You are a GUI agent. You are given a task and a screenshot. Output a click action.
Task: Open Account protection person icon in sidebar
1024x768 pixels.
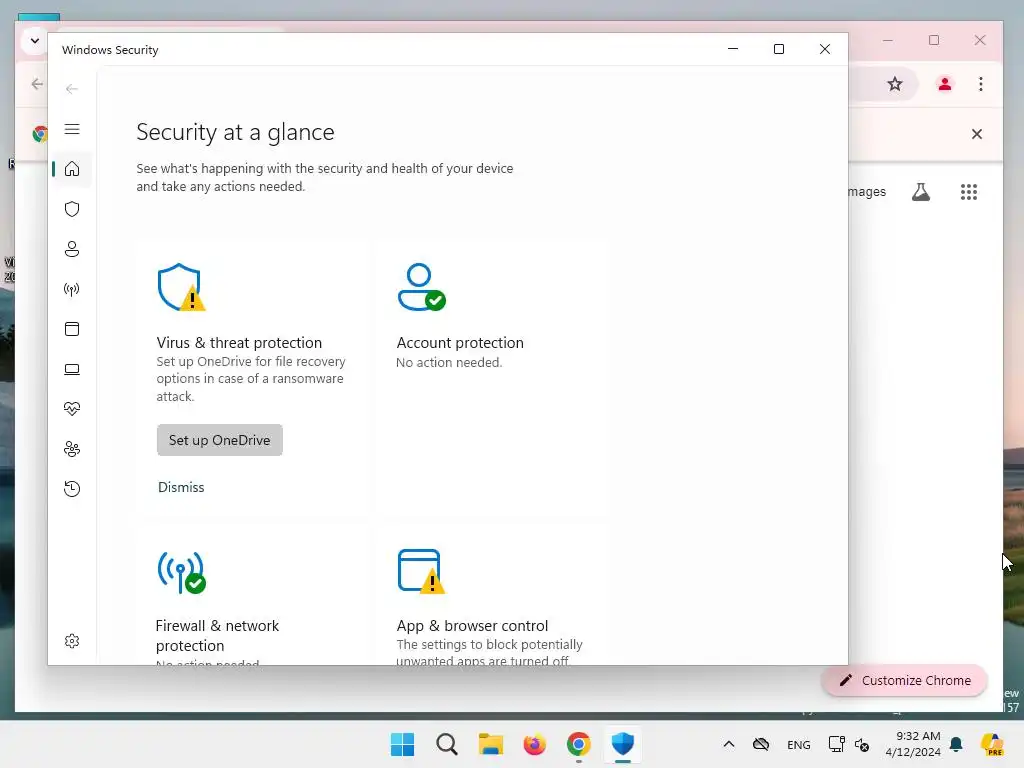point(72,249)
